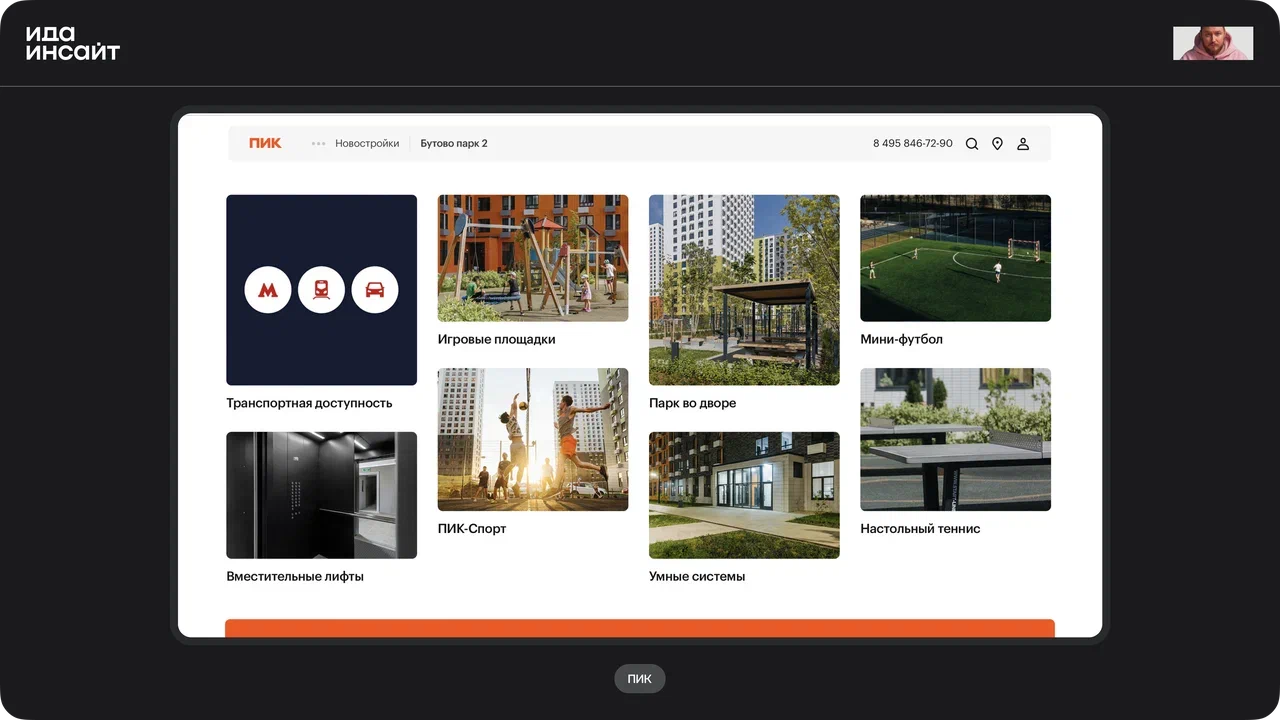Click the car transport icon
This screenshot has height=720, width=1280.
tap(375, 290)
